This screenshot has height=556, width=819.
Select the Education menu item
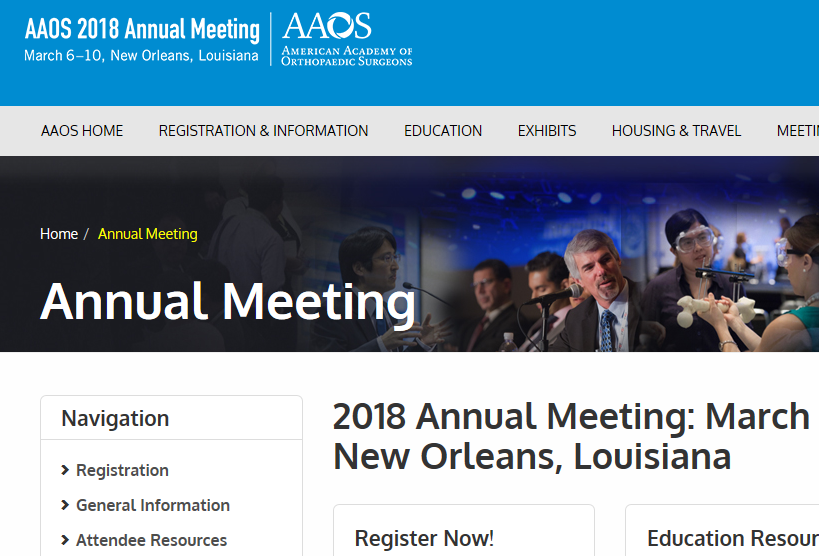[443, 131]
